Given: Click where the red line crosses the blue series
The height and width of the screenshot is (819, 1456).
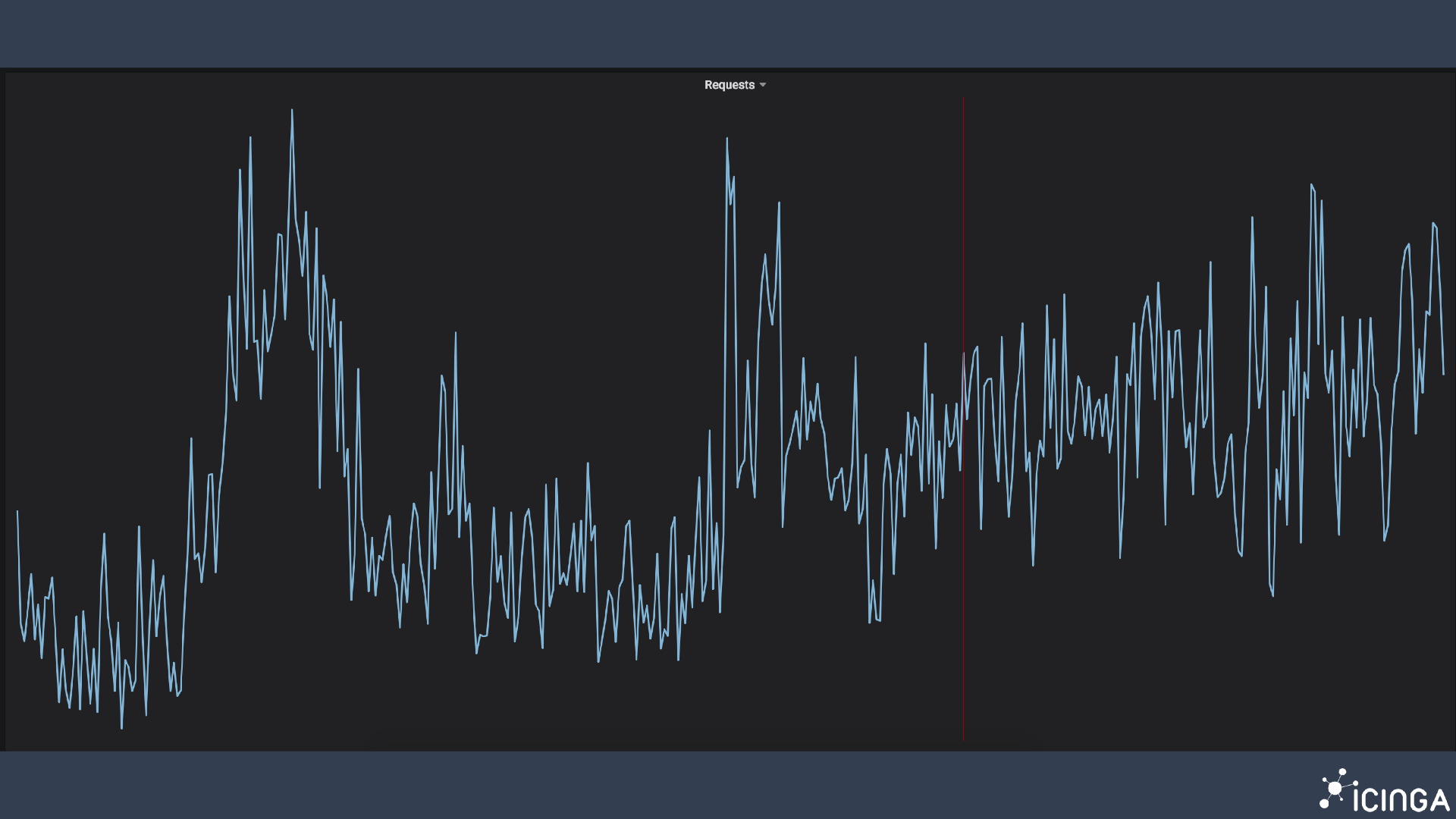Looking at the screenshot, I should tap(963, 355).
